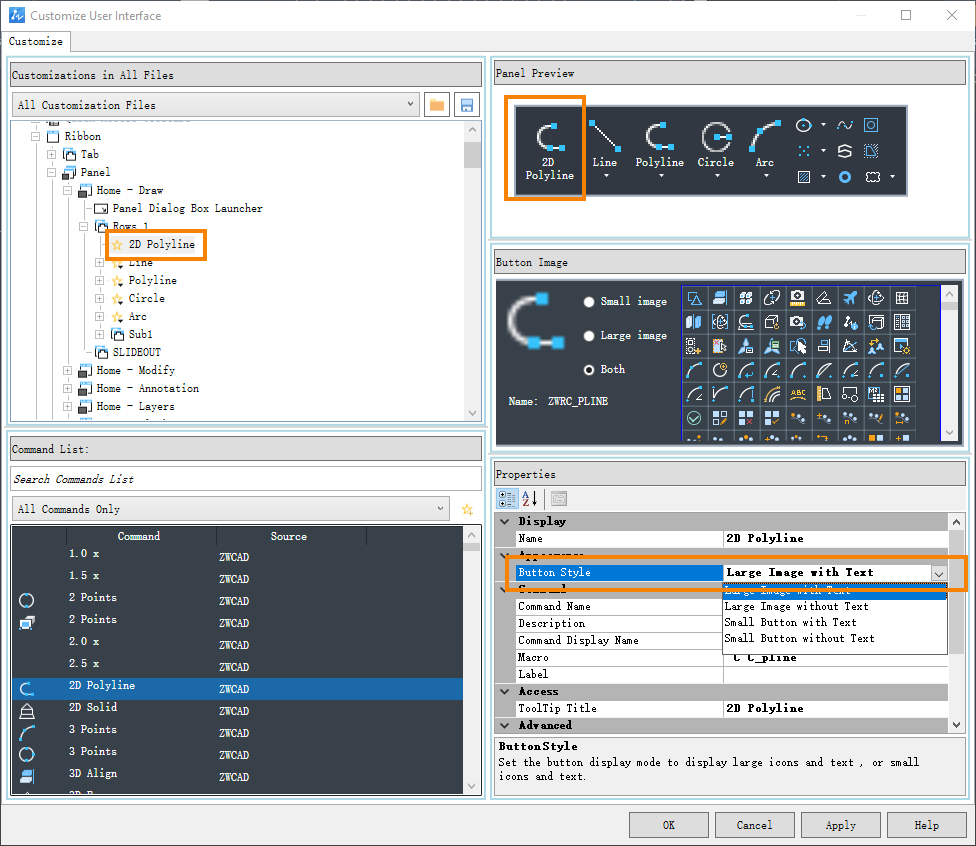
Task: Click the down arrow of the customization tree scrollbar
Action: [x=472, y=413]
